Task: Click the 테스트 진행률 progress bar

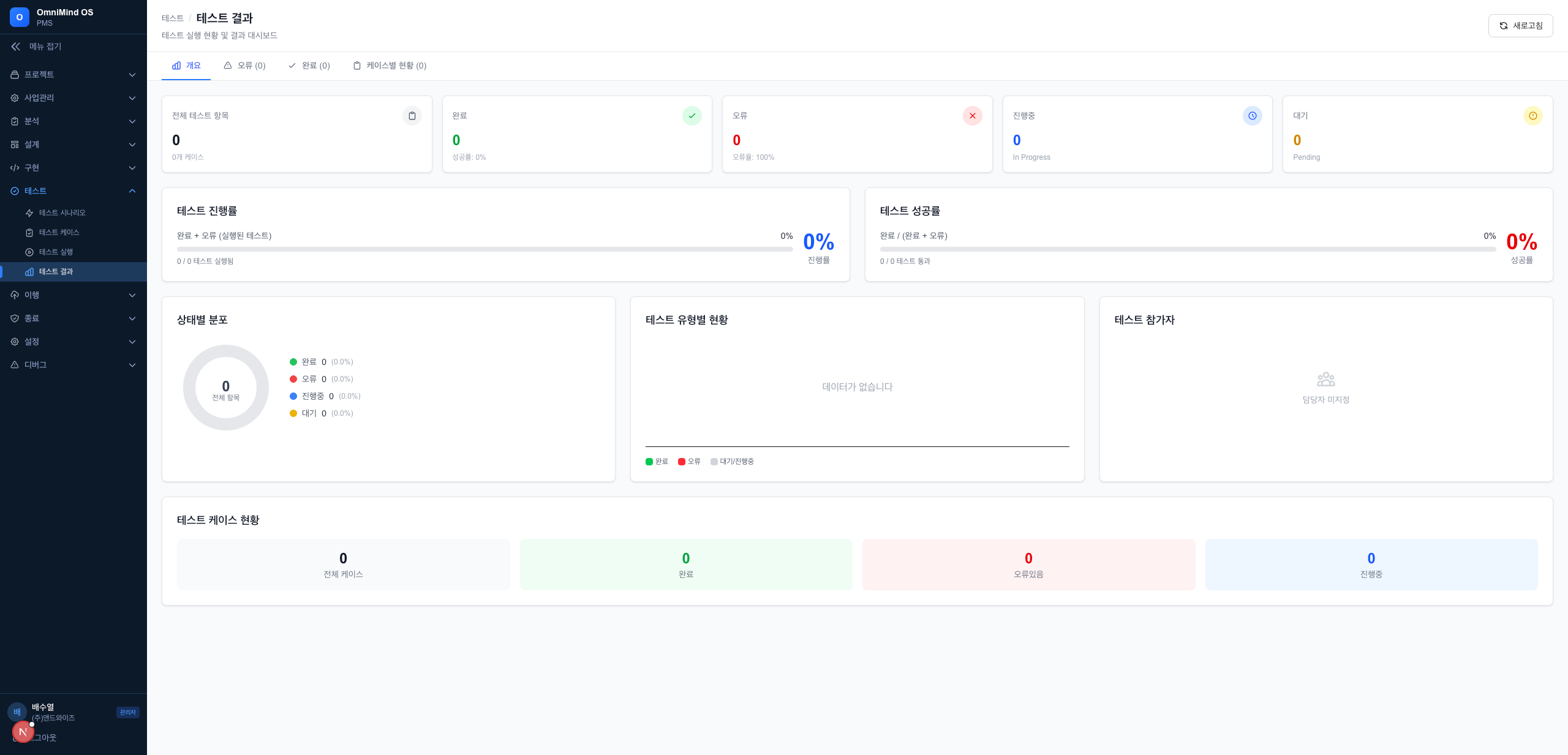Action: (x=484, y=249)
